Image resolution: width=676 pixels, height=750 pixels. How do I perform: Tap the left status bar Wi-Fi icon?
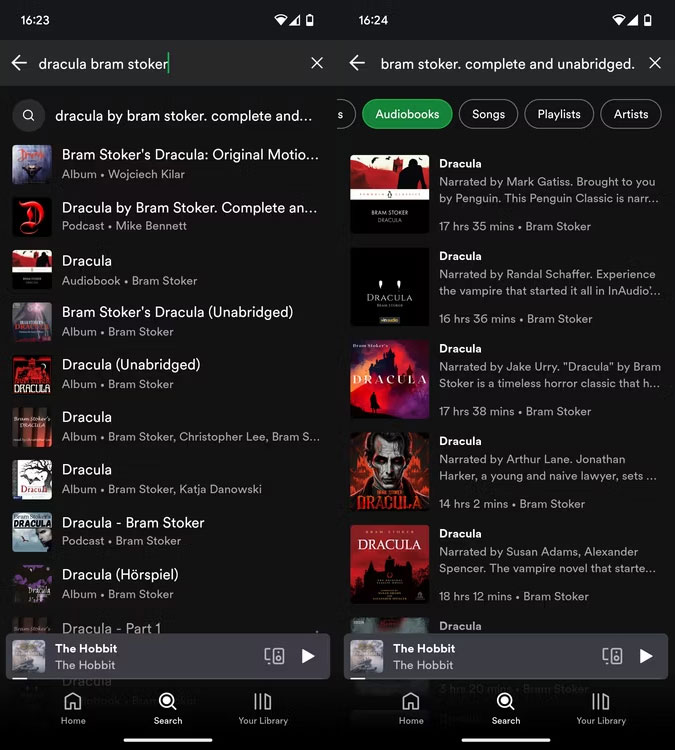click(x=281, y=20)
